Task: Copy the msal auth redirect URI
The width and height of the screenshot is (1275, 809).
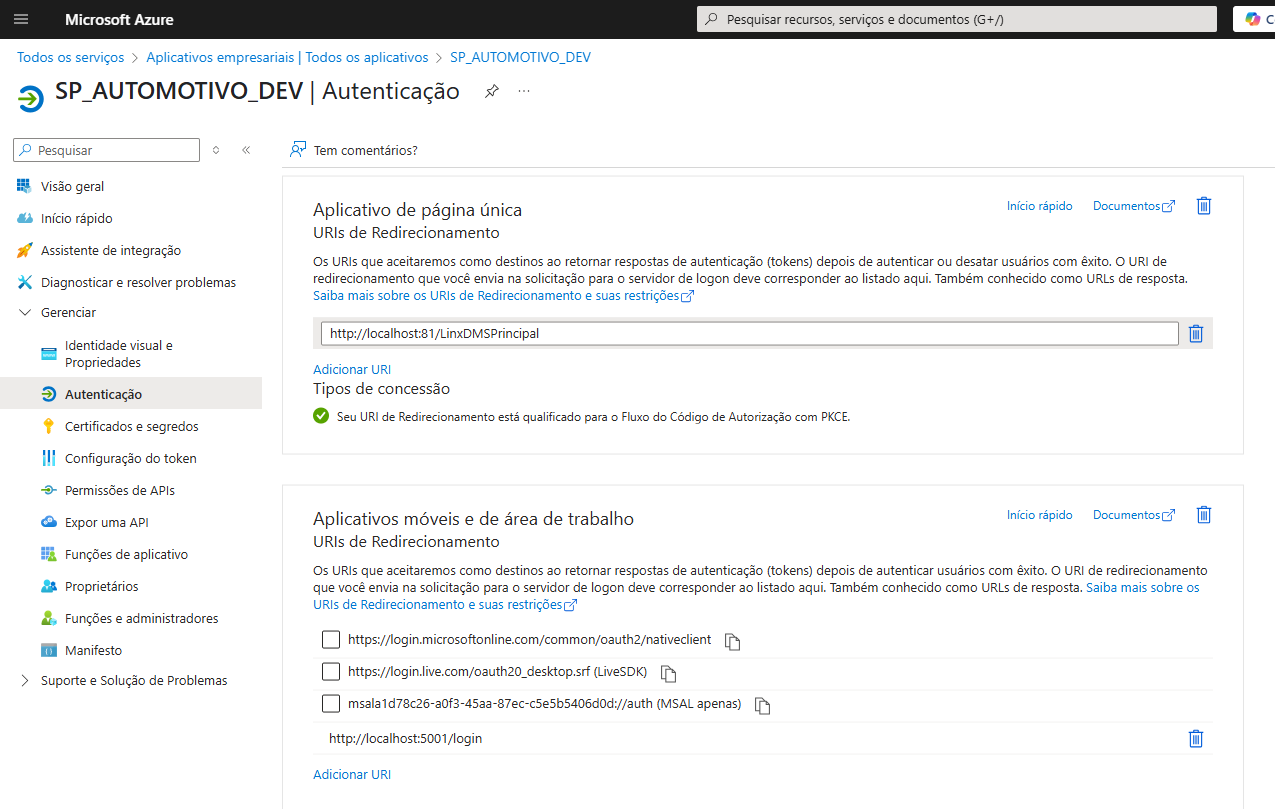Action: 763,706
